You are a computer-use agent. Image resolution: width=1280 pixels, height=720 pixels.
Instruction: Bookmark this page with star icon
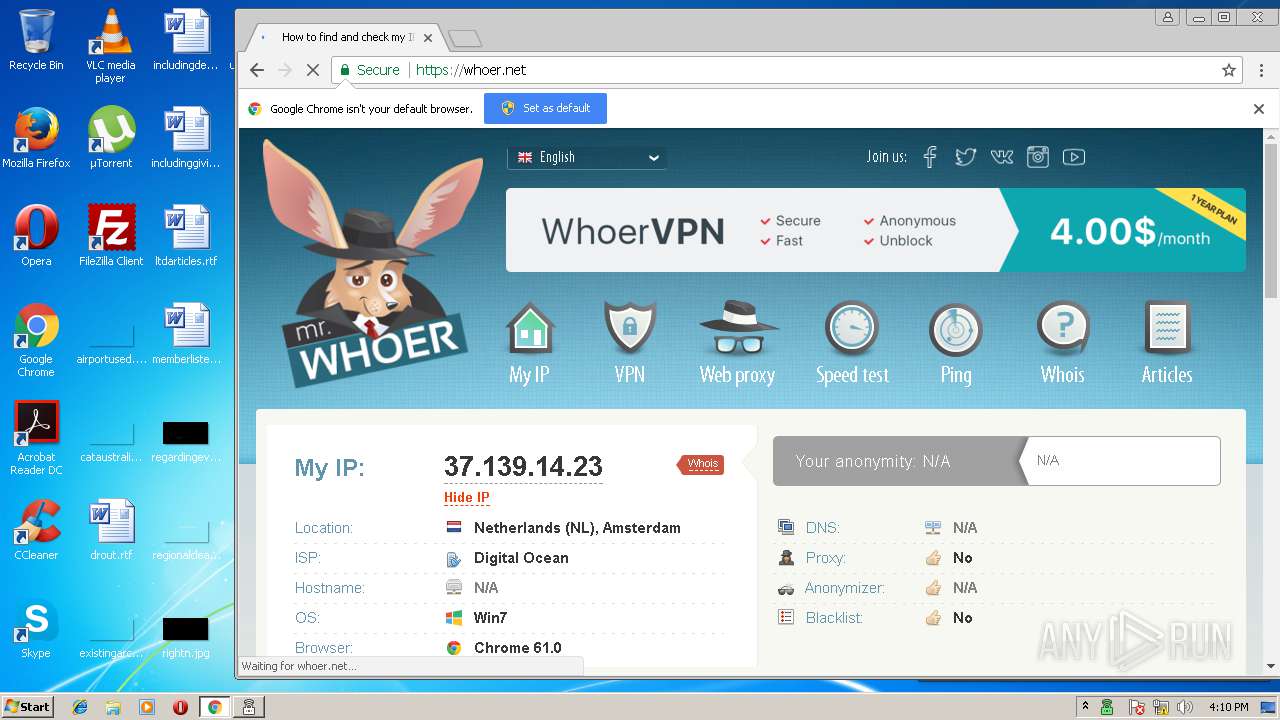pyautogui.click(x=1229, y=70)
